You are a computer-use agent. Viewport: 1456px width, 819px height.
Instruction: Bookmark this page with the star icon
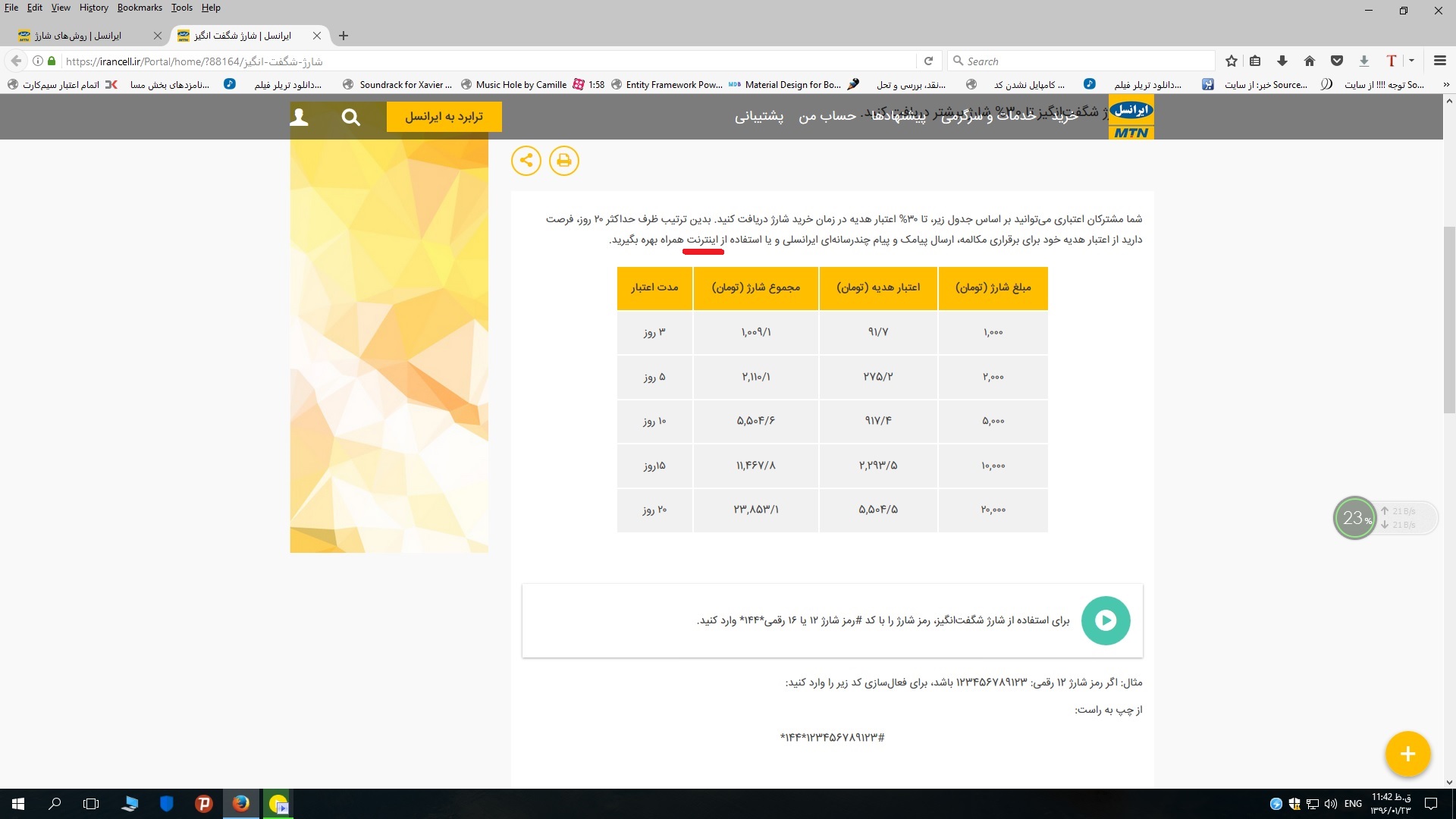(1232, 61)
